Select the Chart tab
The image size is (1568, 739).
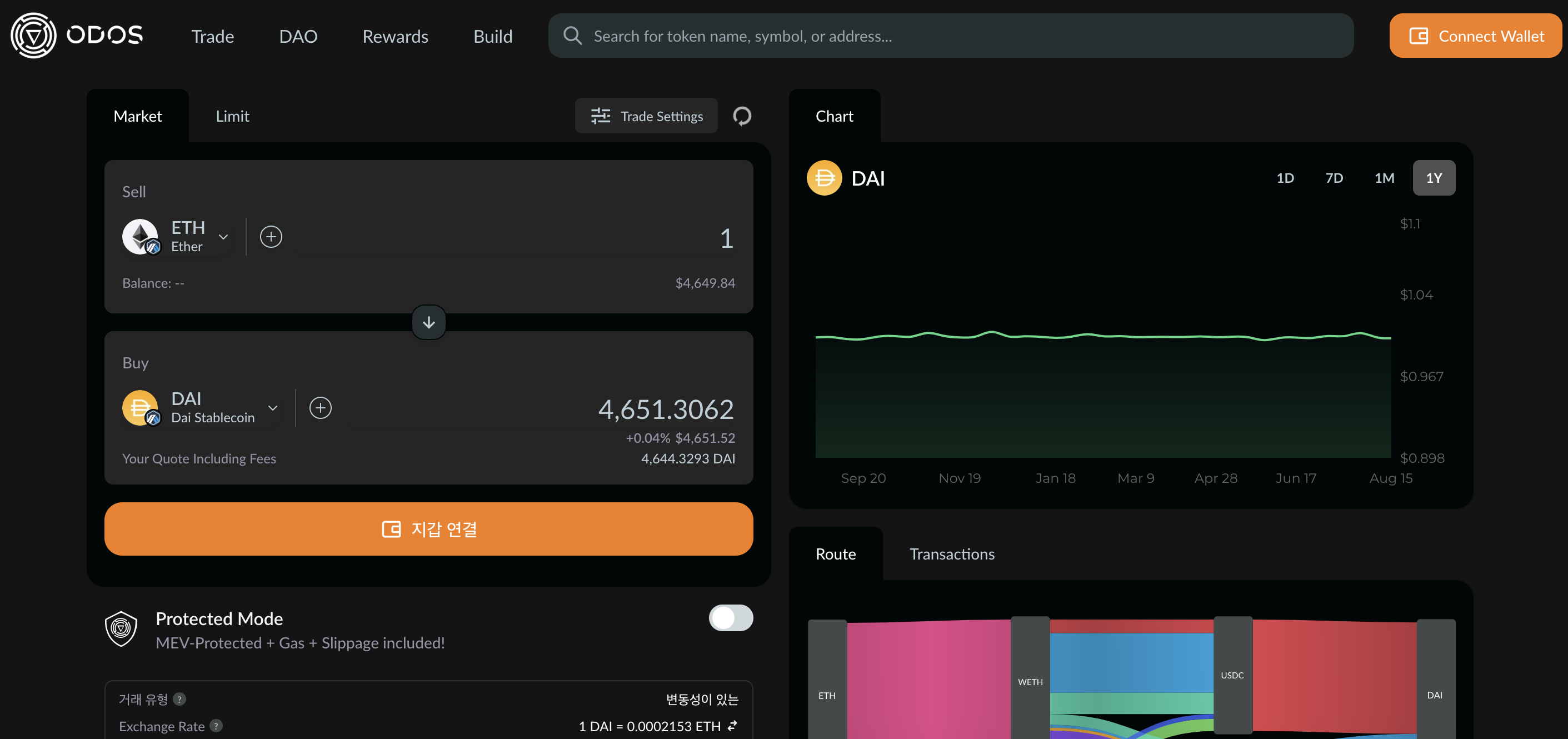(x=834, y=116)
